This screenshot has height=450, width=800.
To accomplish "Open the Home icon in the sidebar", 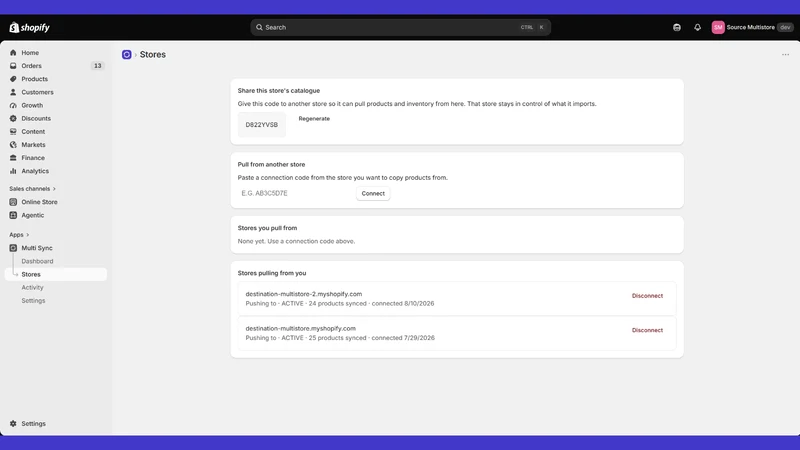I will coord(13,53).
